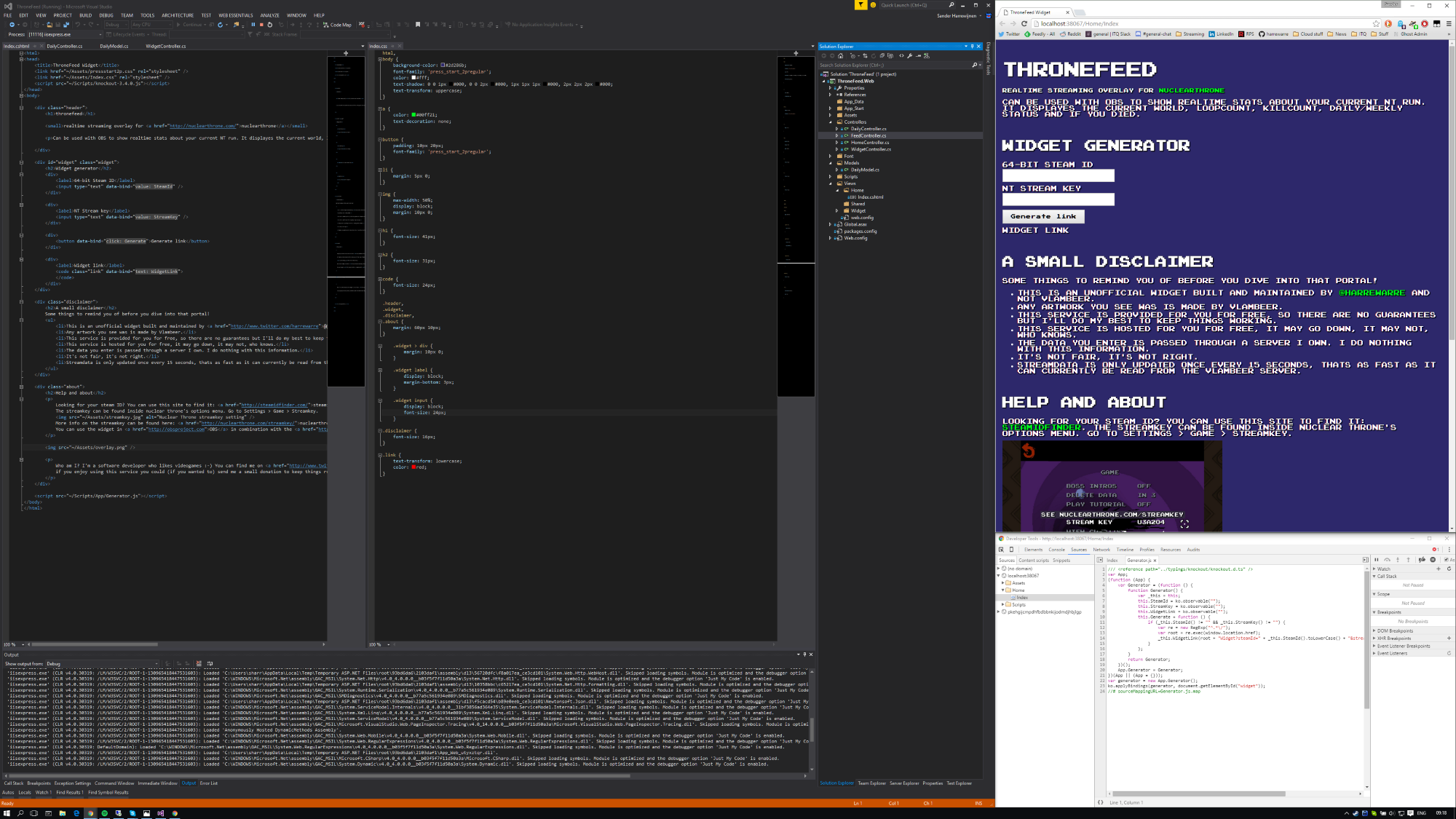Viewport: 1456px width, 819px height.
Task: Open the WEB ESSENTIALS menu
Action: (235, 15)
